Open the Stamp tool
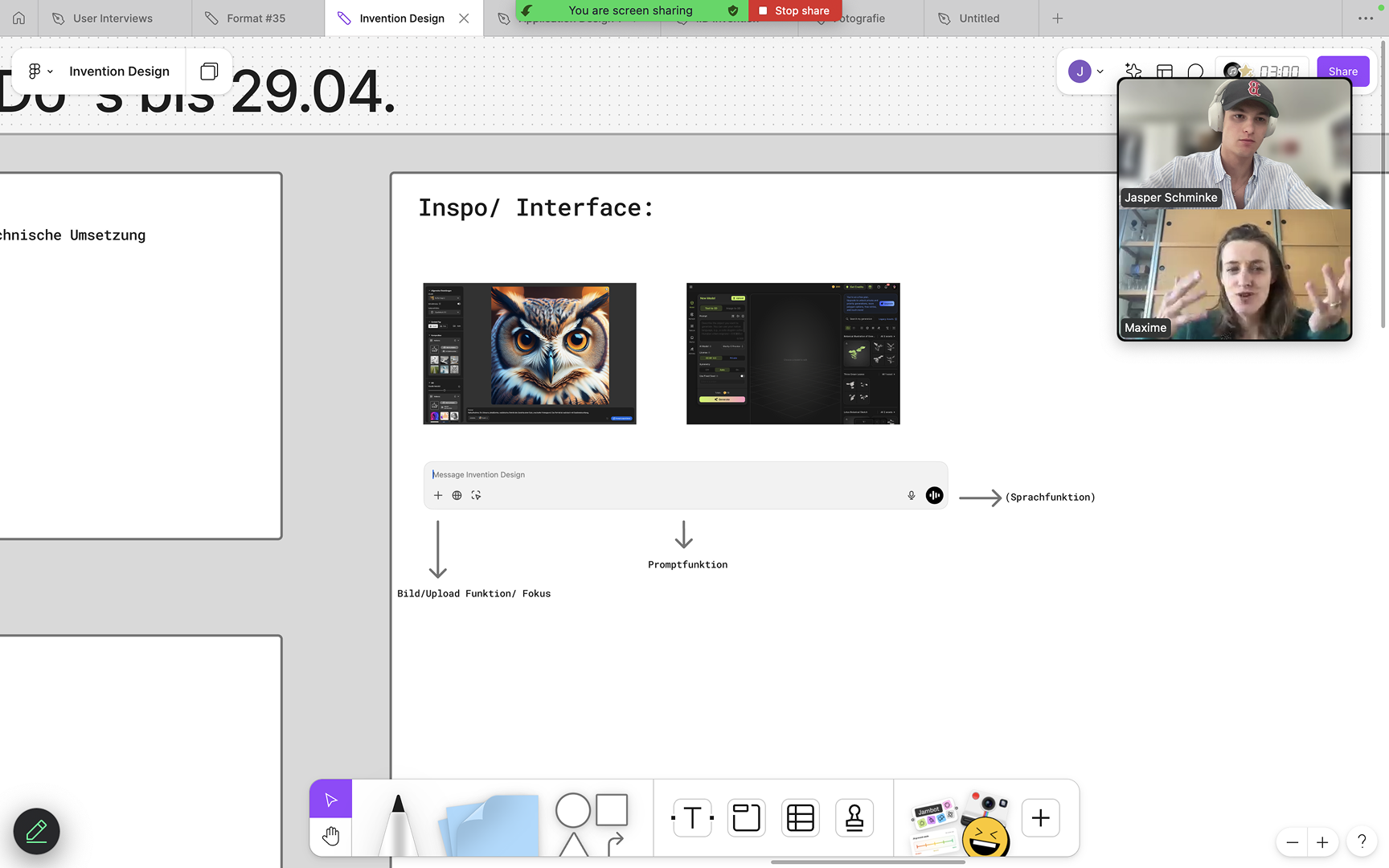 854,818
